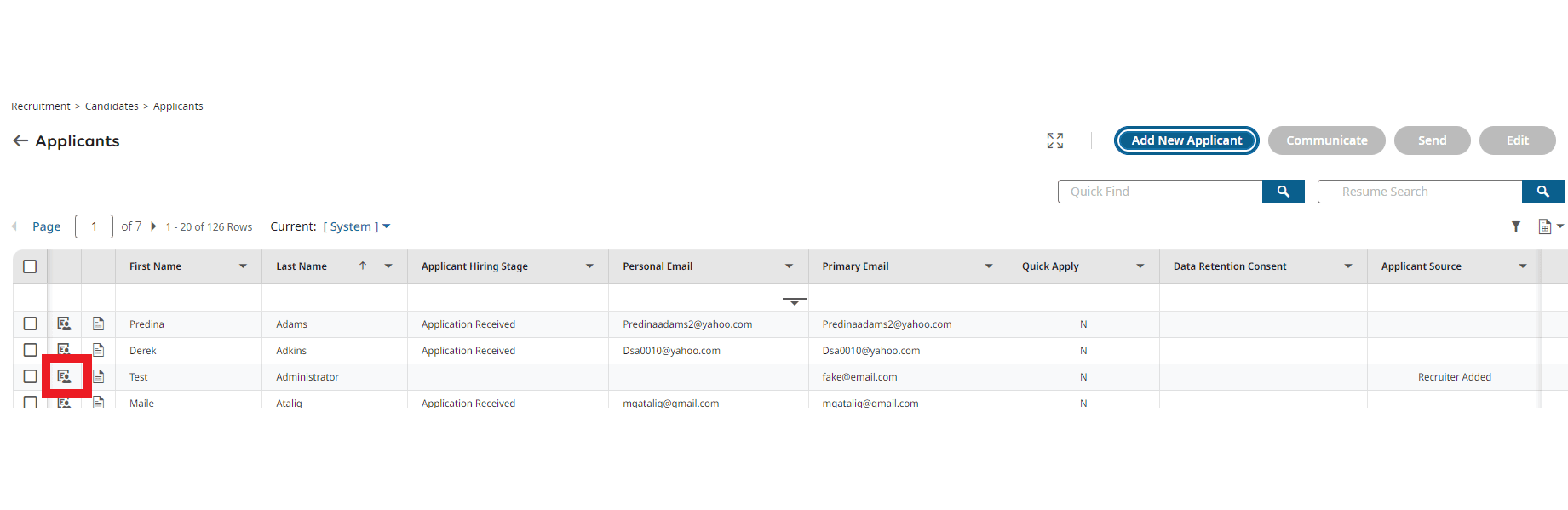Open the resume document icon for Predina Adams
The image size is (1568, 510).
tap(99, 324)
